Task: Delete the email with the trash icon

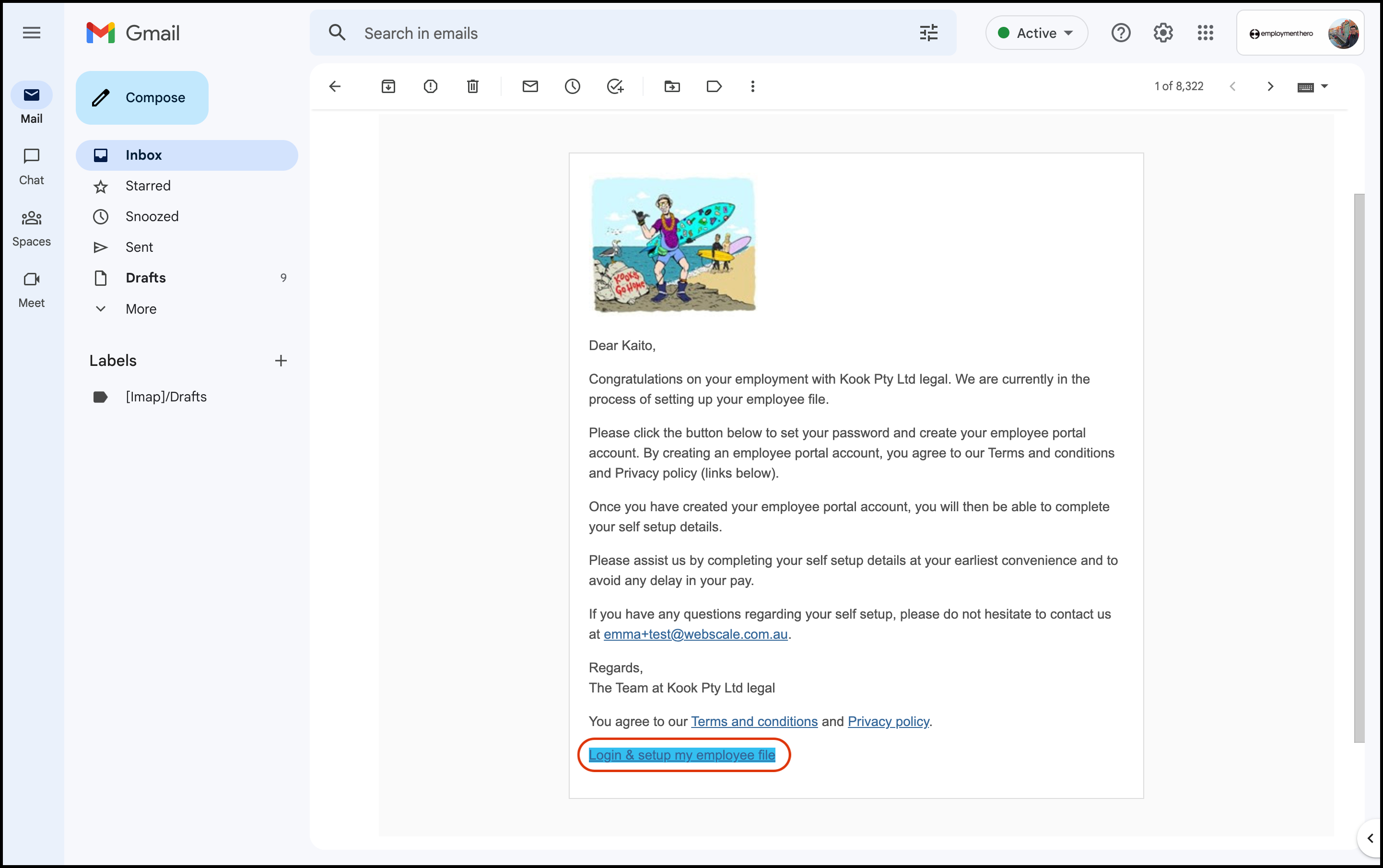Action: [472, 87]
